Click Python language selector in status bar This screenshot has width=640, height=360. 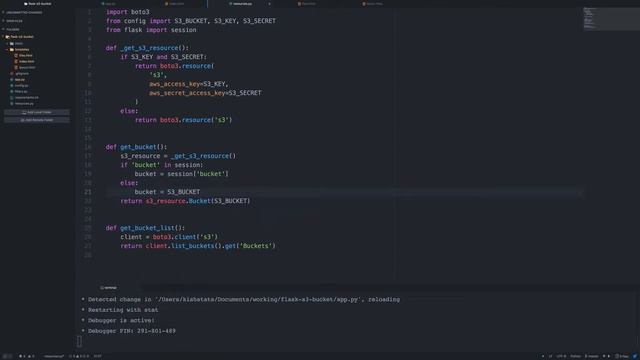coord(576,356)
